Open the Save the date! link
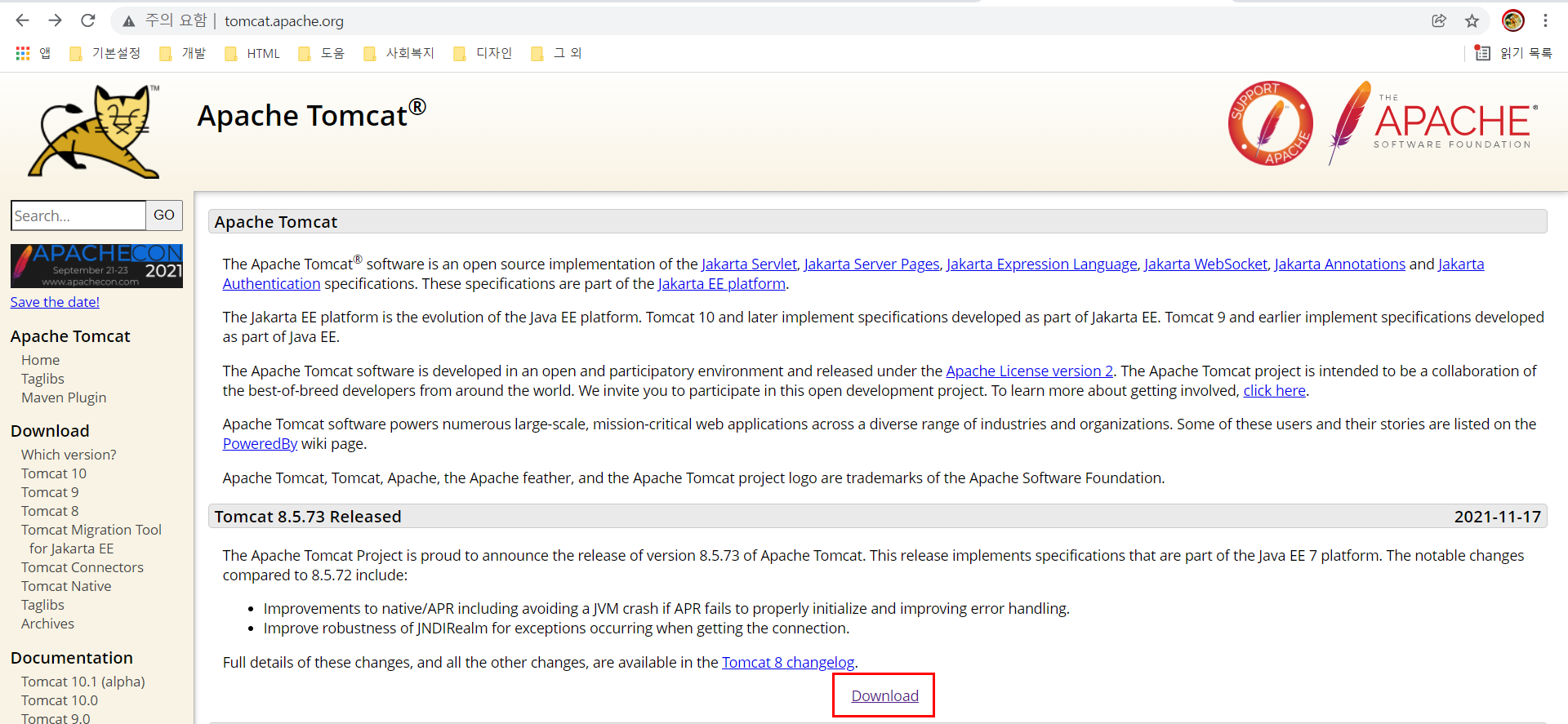1568x724 pixels. coord(55,302)
